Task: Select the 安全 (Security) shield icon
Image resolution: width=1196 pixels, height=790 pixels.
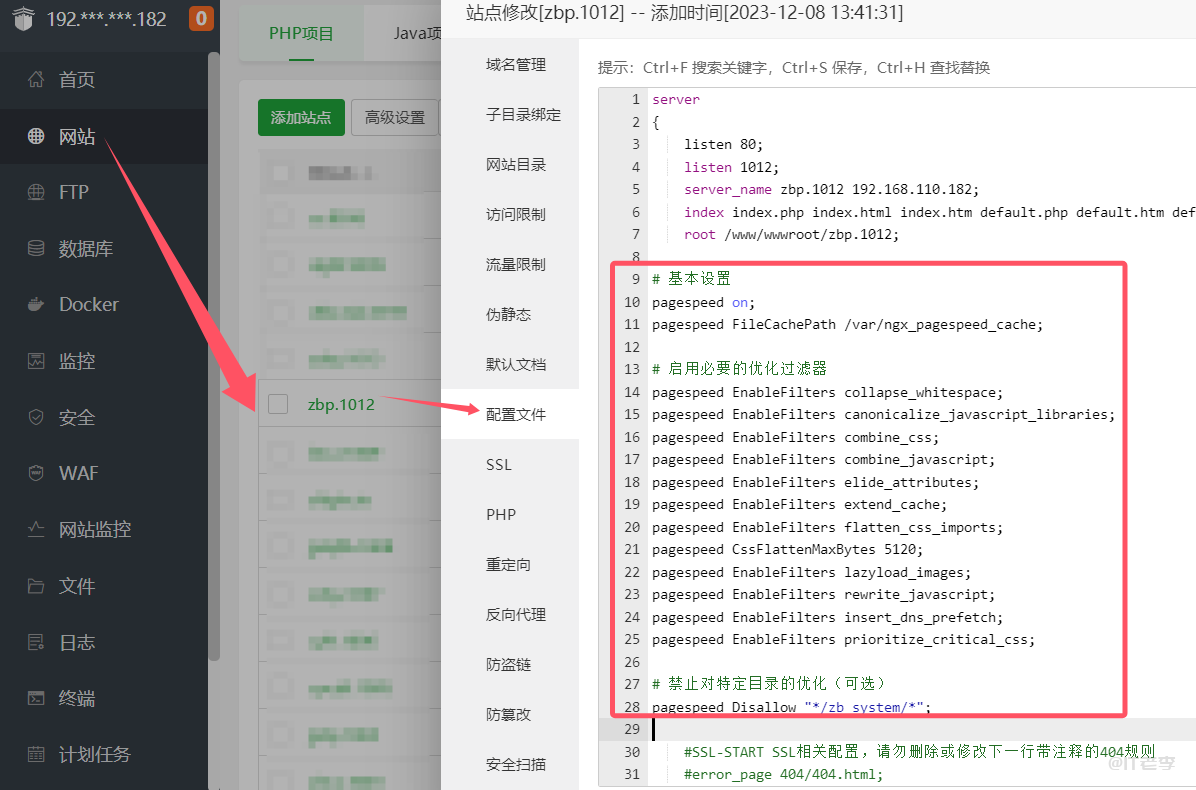Action: click(x=36, y=417)
